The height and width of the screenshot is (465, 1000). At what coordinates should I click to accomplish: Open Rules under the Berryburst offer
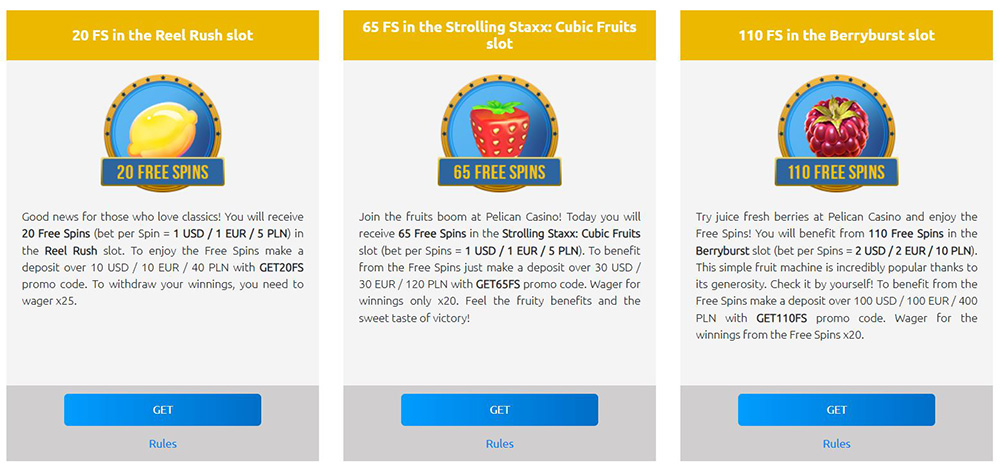(836, 443)
